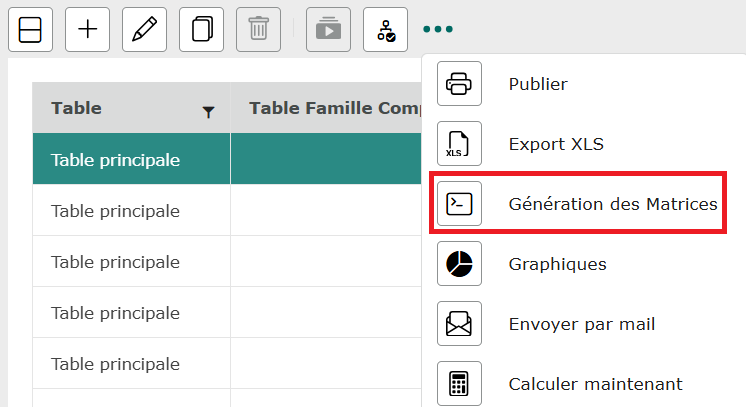Click the XLS file export icon
Image resolution: width=746 pixels, height=407 pixels.
point(459,144)
